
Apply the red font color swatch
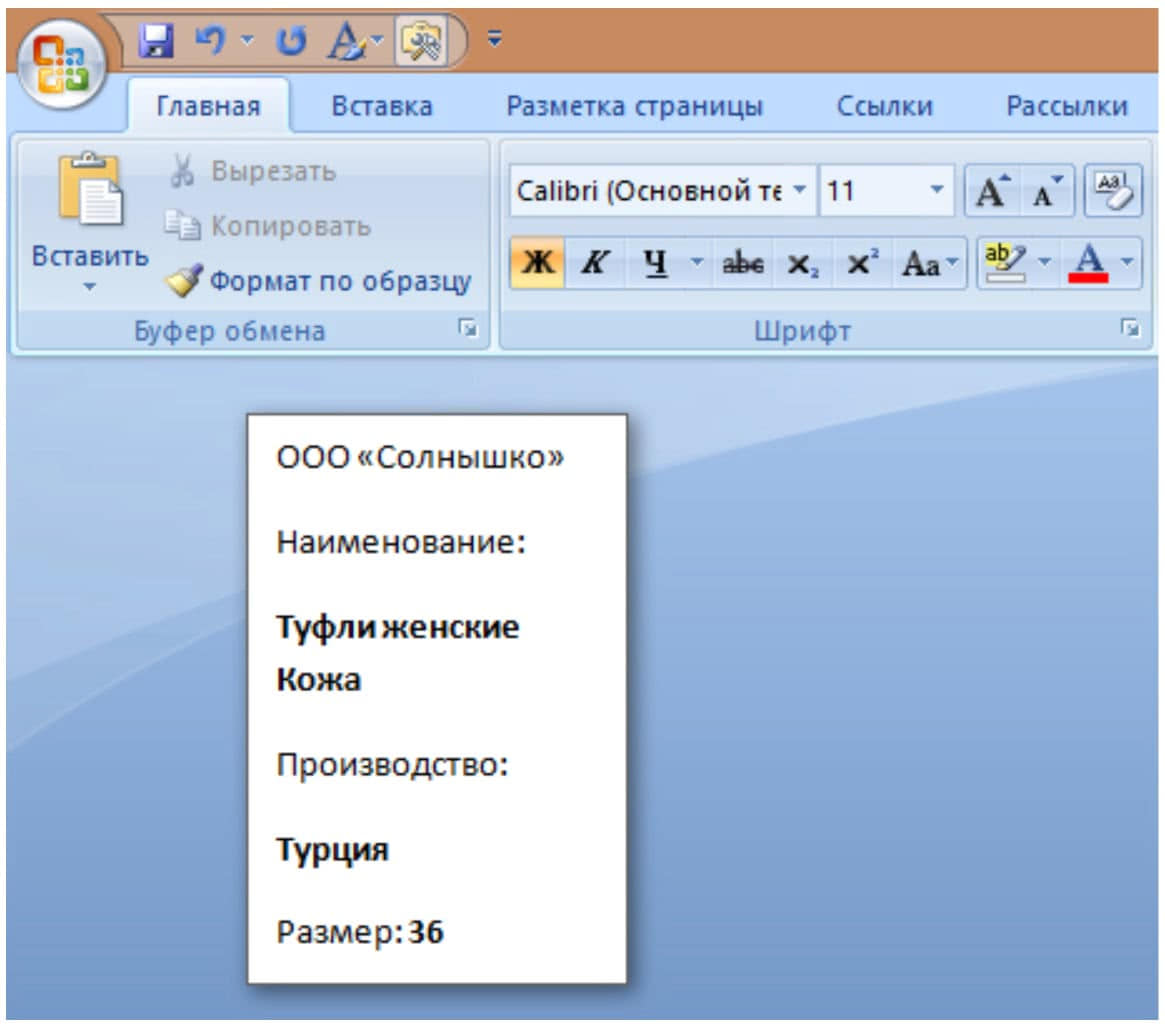coord(1088,263)
